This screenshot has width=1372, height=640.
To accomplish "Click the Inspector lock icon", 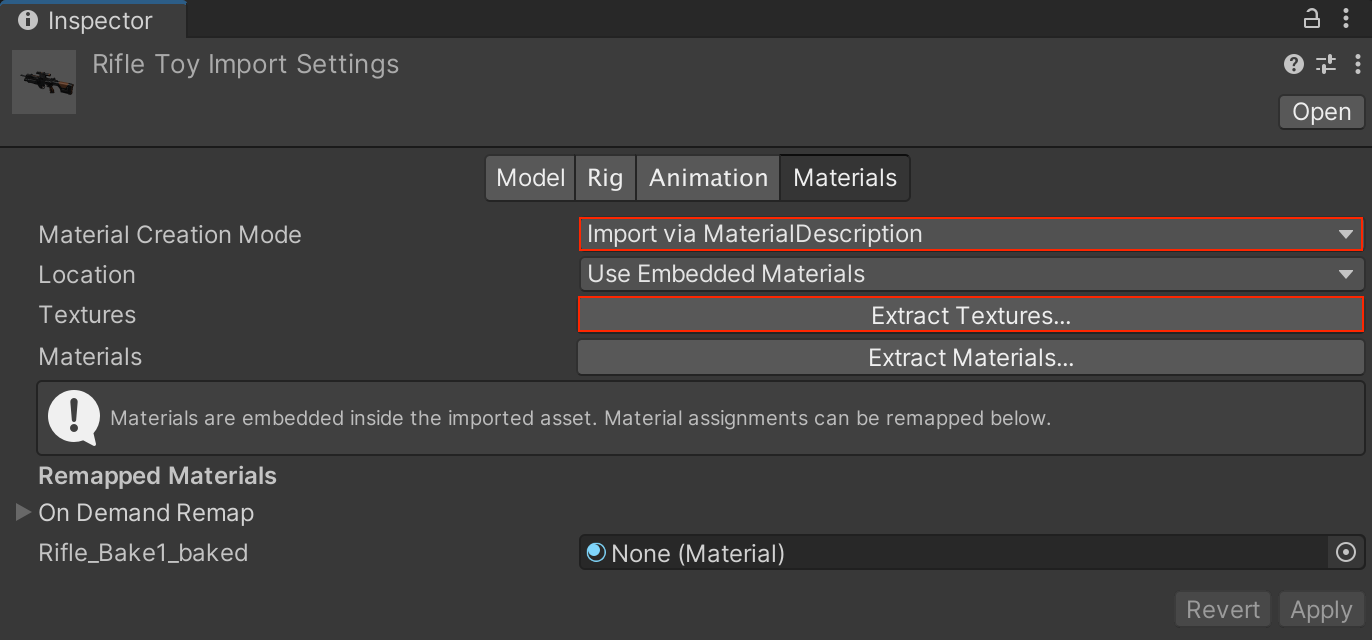I will 1311,19.
